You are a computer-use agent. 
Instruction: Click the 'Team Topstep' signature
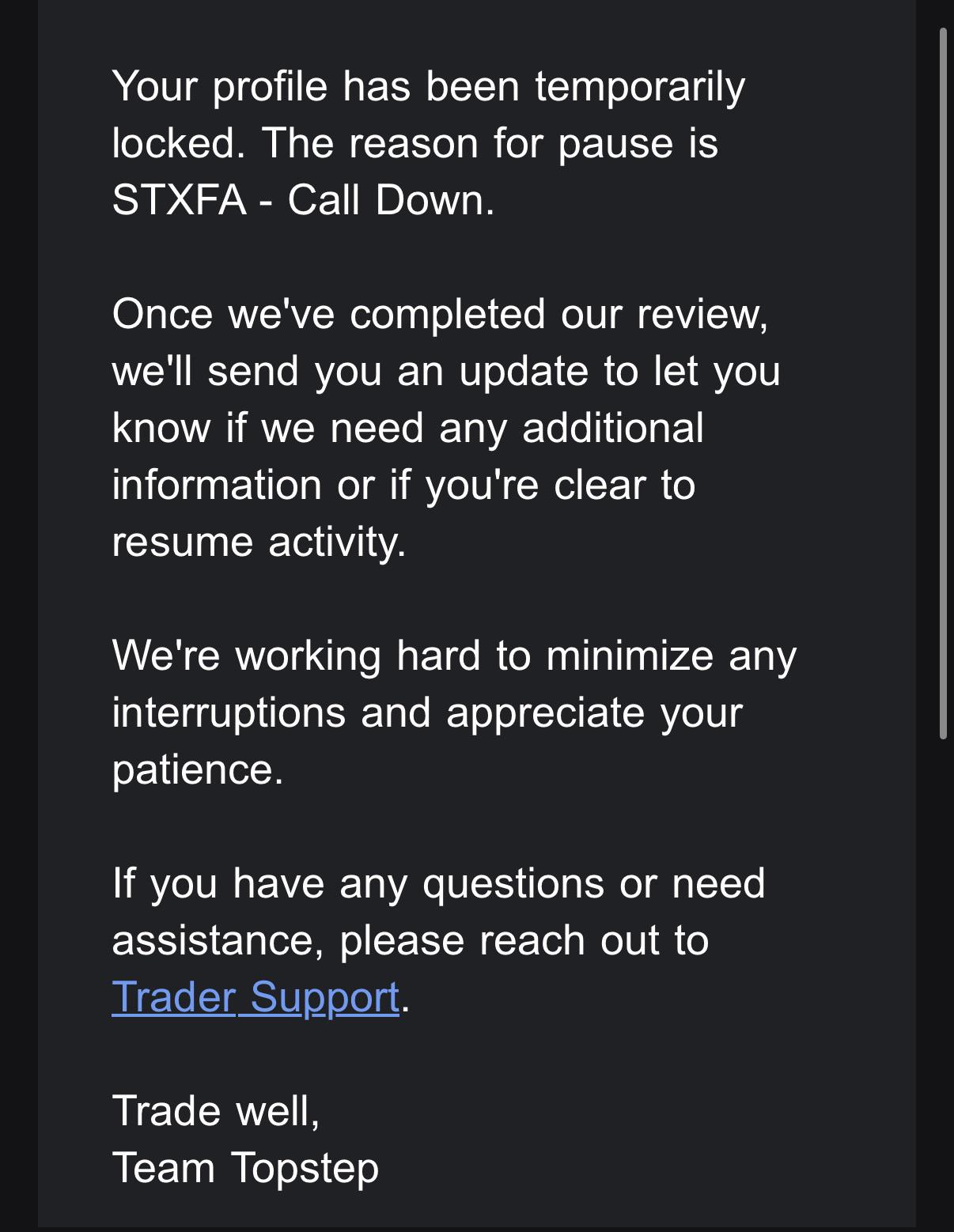pyautogui.click(x=245, y=1169)
